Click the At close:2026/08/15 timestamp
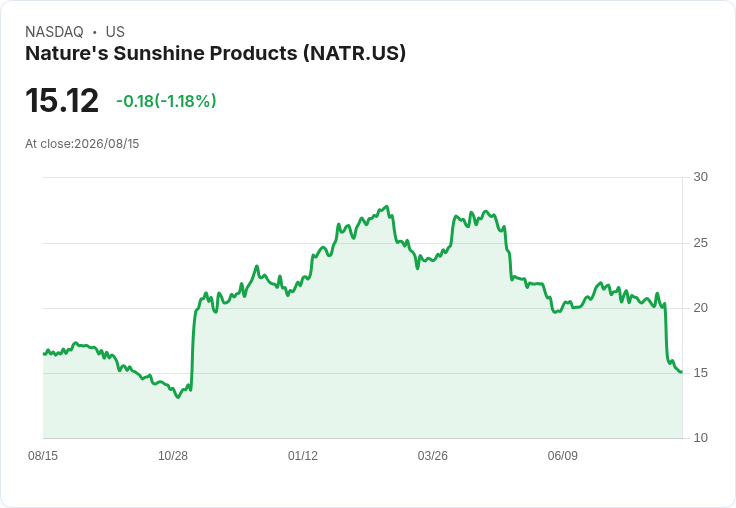The image size is (736, 508). 82,144
